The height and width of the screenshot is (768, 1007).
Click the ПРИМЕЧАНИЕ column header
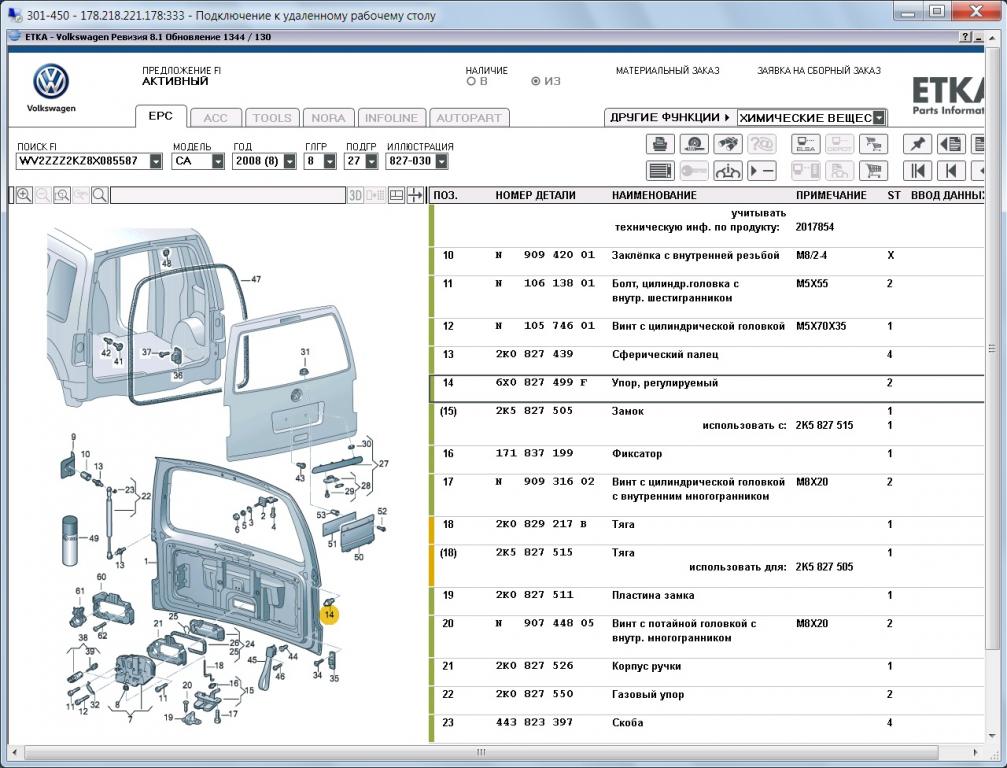[831, 195]
